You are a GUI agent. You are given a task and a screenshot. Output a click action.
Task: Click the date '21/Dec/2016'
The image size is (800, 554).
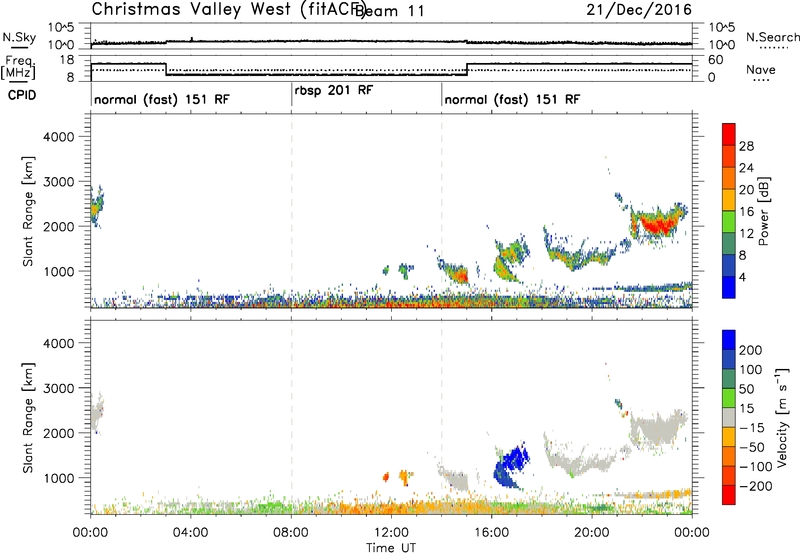click(639, 10)
